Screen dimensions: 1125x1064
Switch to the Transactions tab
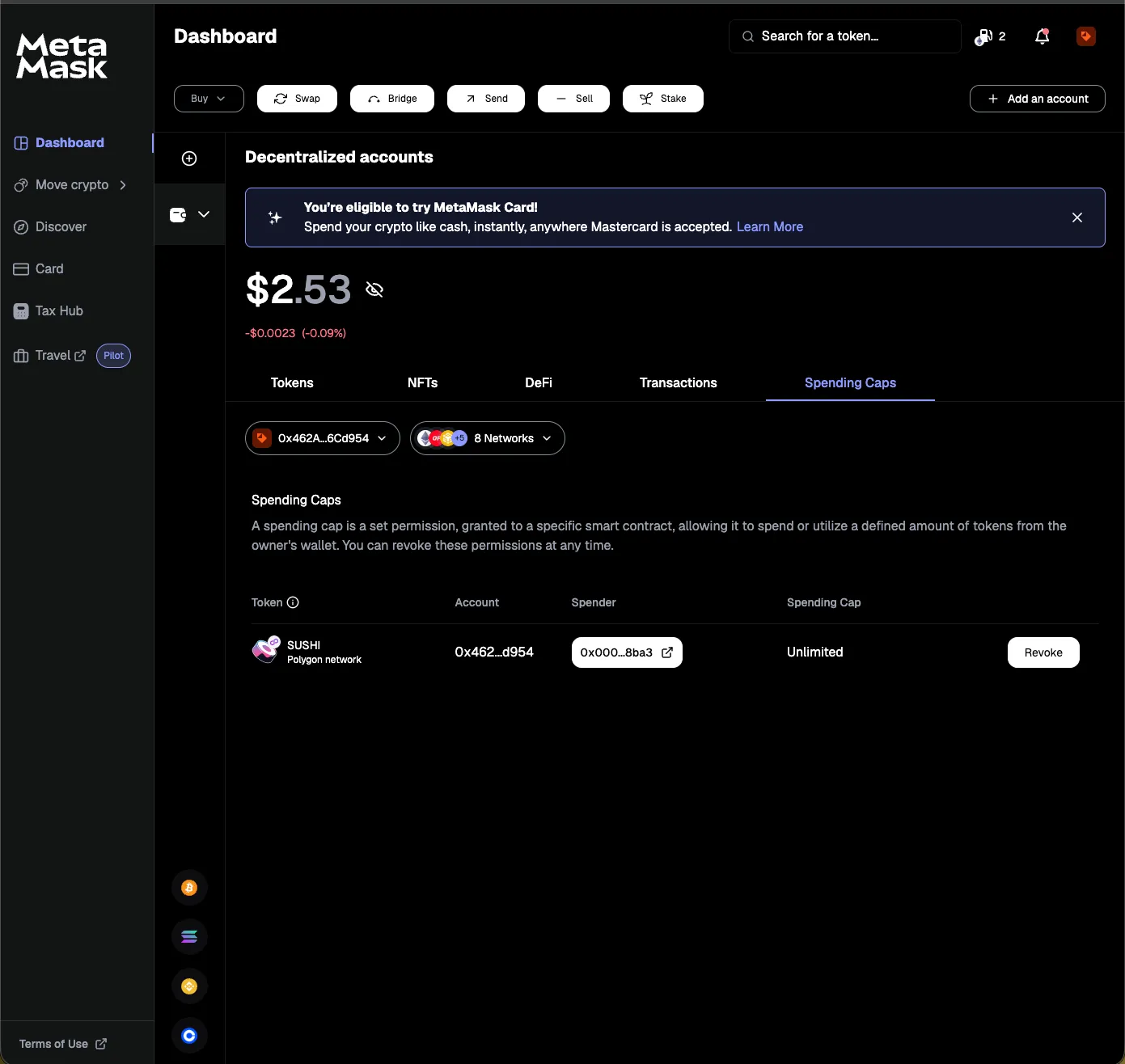pyautogui.click(x=678, y=382)
